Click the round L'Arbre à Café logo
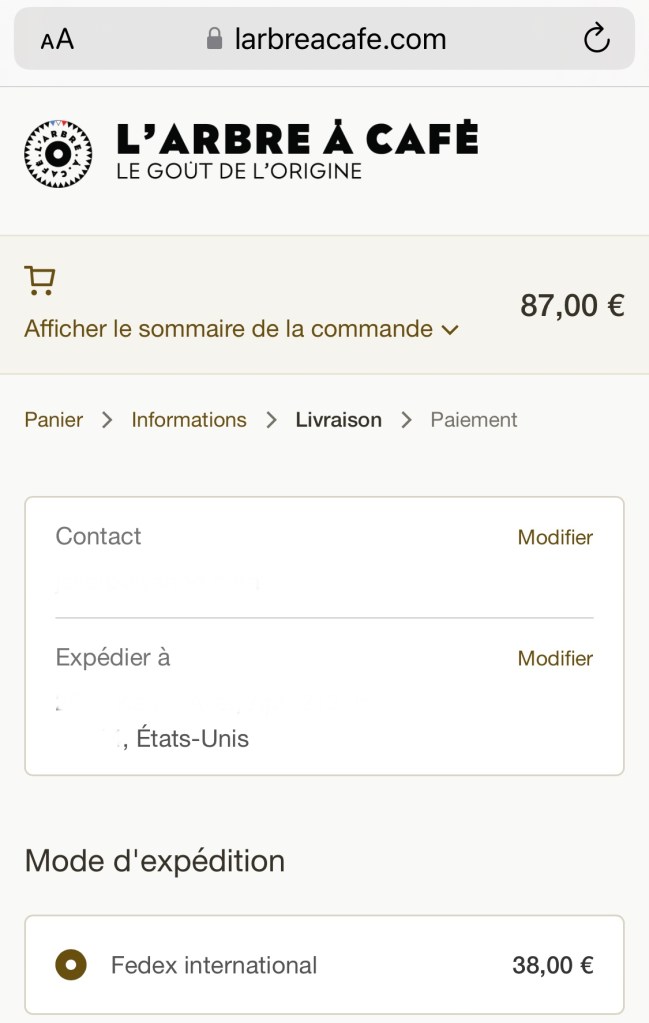The width and height of the screenshot is (649, 1023). 58,154
